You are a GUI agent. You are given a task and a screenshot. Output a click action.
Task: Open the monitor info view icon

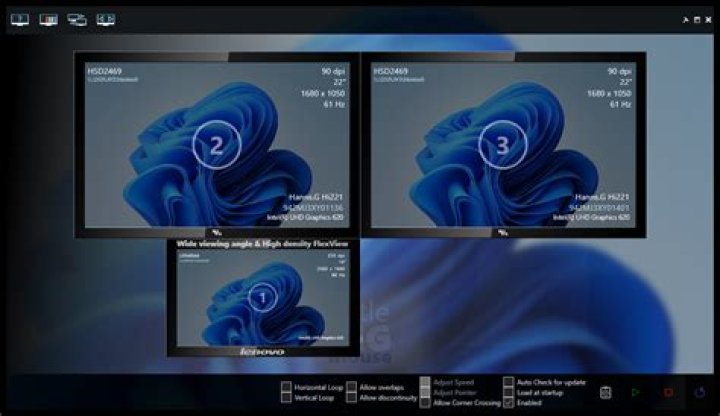click(x=20, y=19)
